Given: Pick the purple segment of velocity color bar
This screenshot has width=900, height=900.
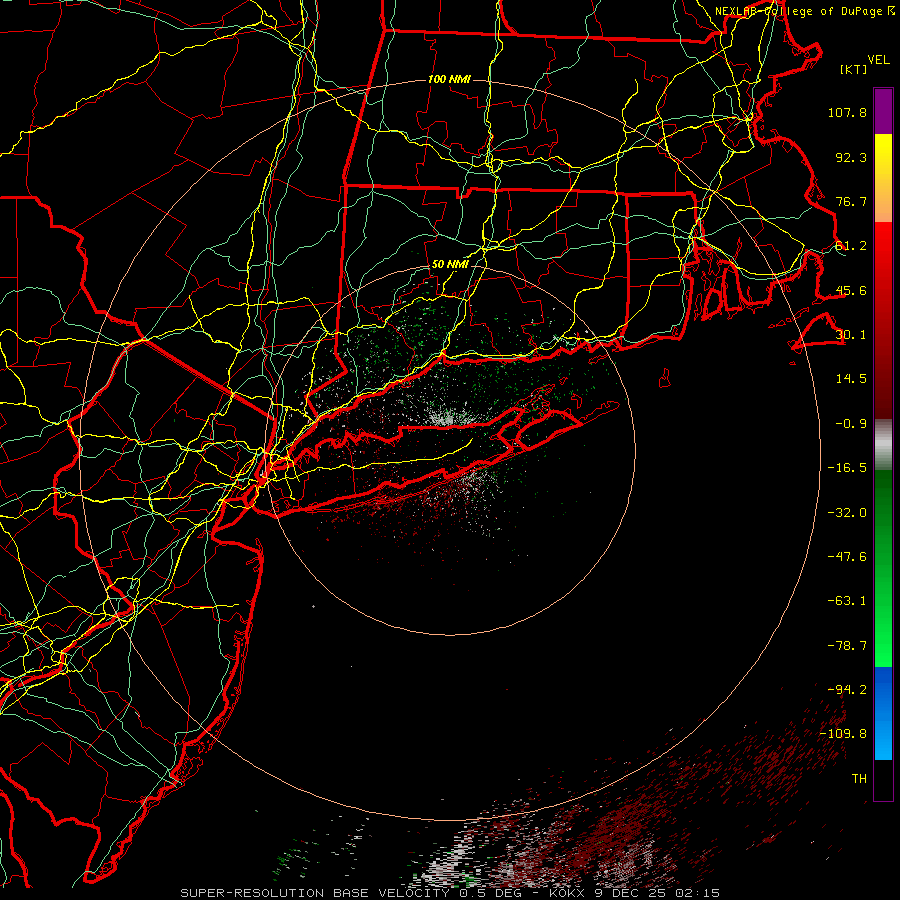Looking at the screenshot, I should click(x=883, y=111).
